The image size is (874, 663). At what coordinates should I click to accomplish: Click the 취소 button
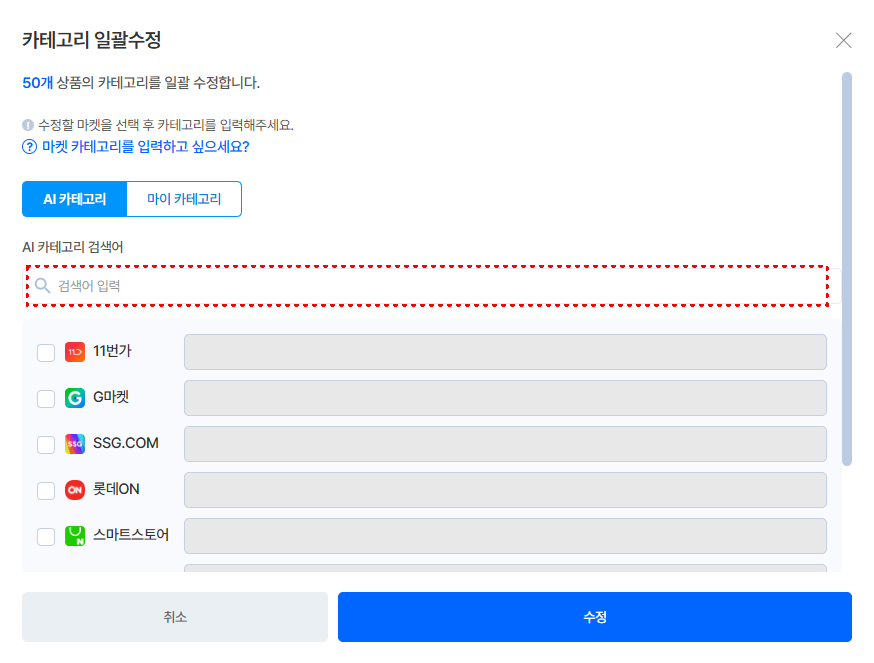coord(175,617)
